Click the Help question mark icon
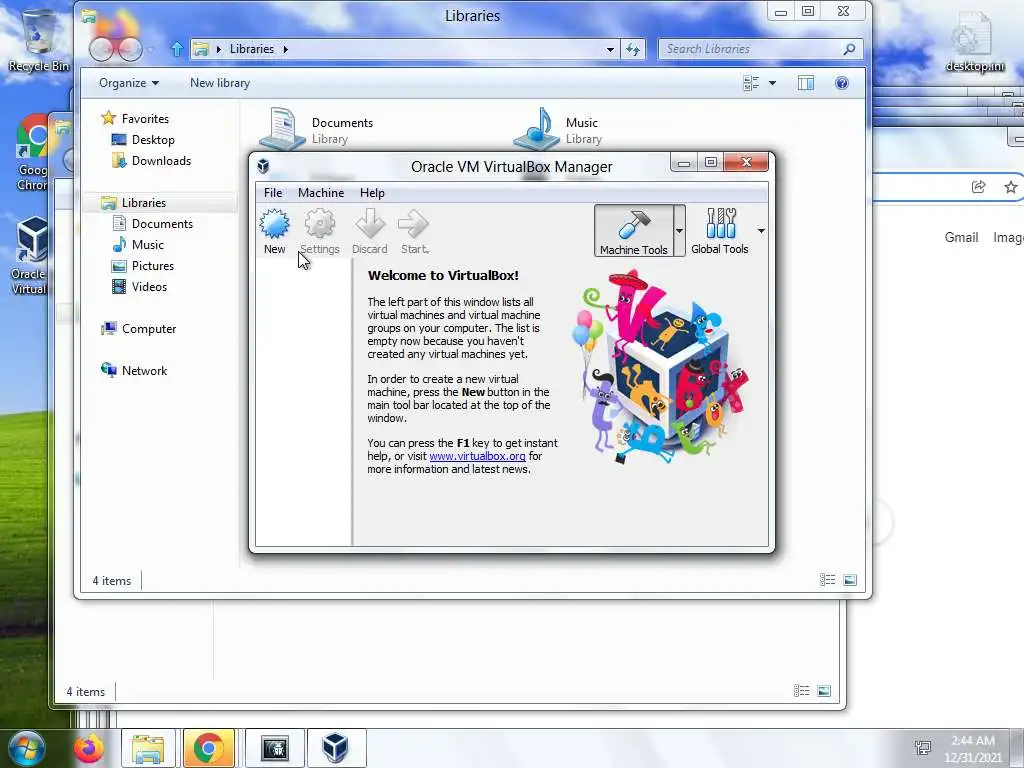Viewport: 1024px width, 768px height. click(x=842, y=83)
